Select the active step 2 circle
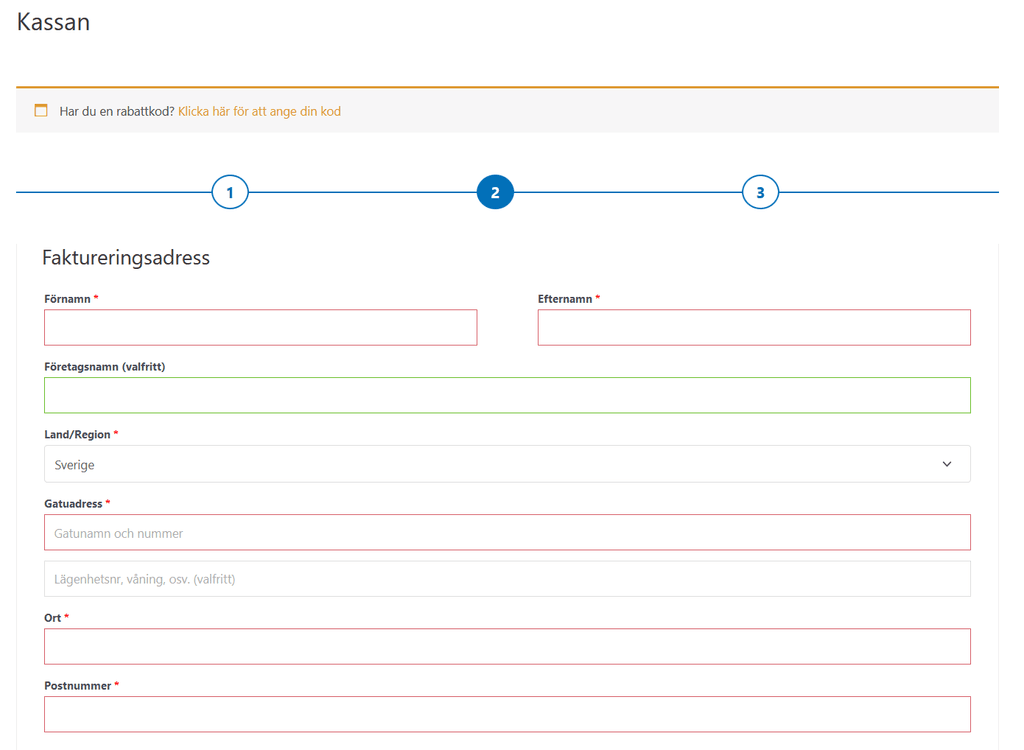1024x750 pixels. coord(495,192)
